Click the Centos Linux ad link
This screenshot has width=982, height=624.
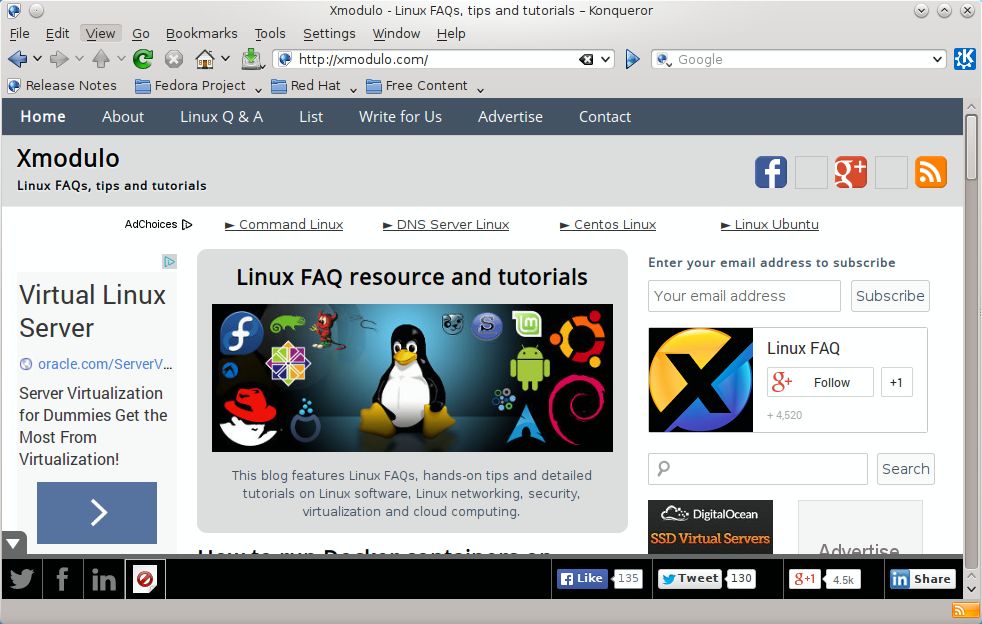[608, 224]
